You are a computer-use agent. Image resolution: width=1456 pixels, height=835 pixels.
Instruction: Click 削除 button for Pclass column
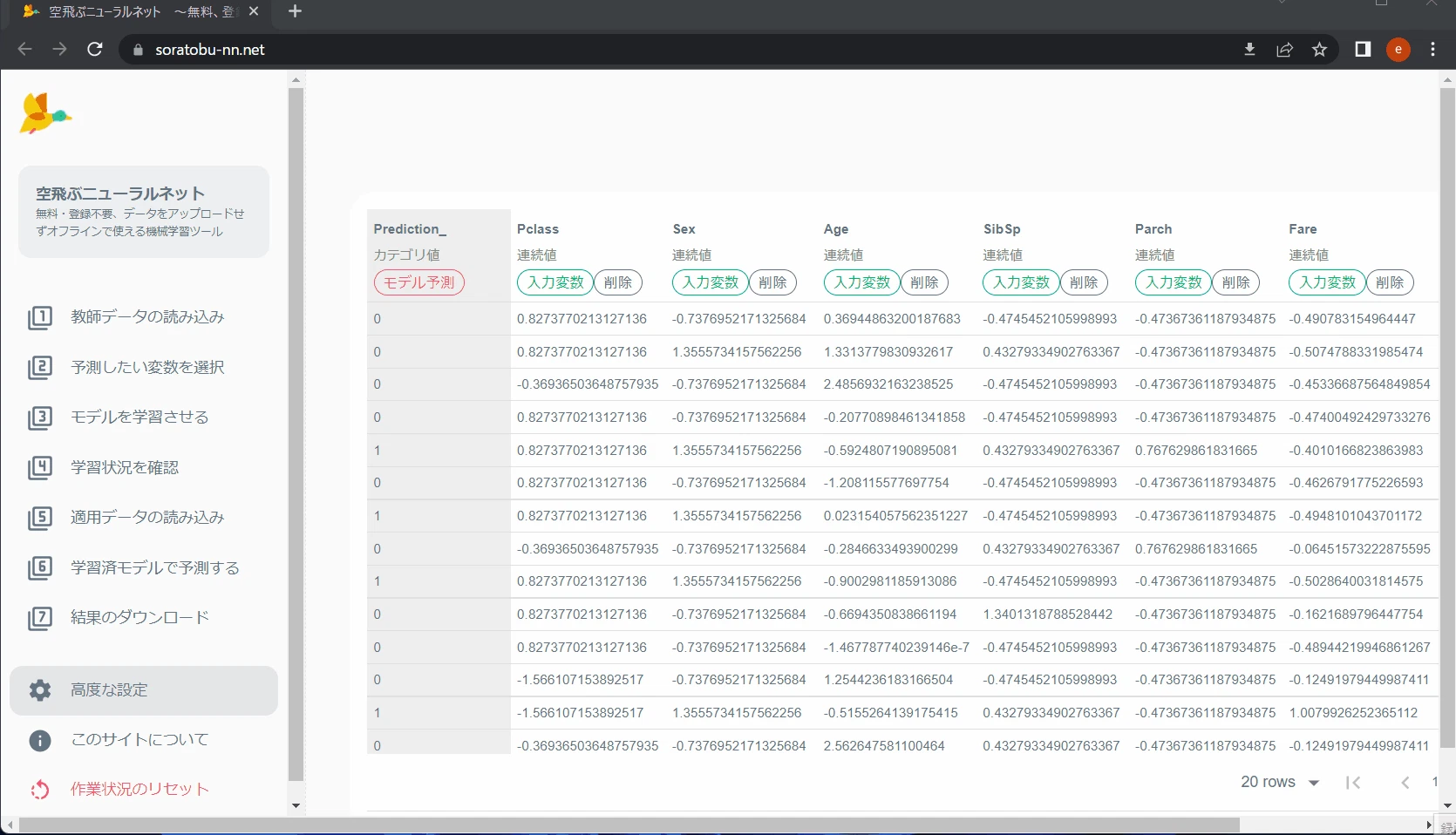(618, 282)
